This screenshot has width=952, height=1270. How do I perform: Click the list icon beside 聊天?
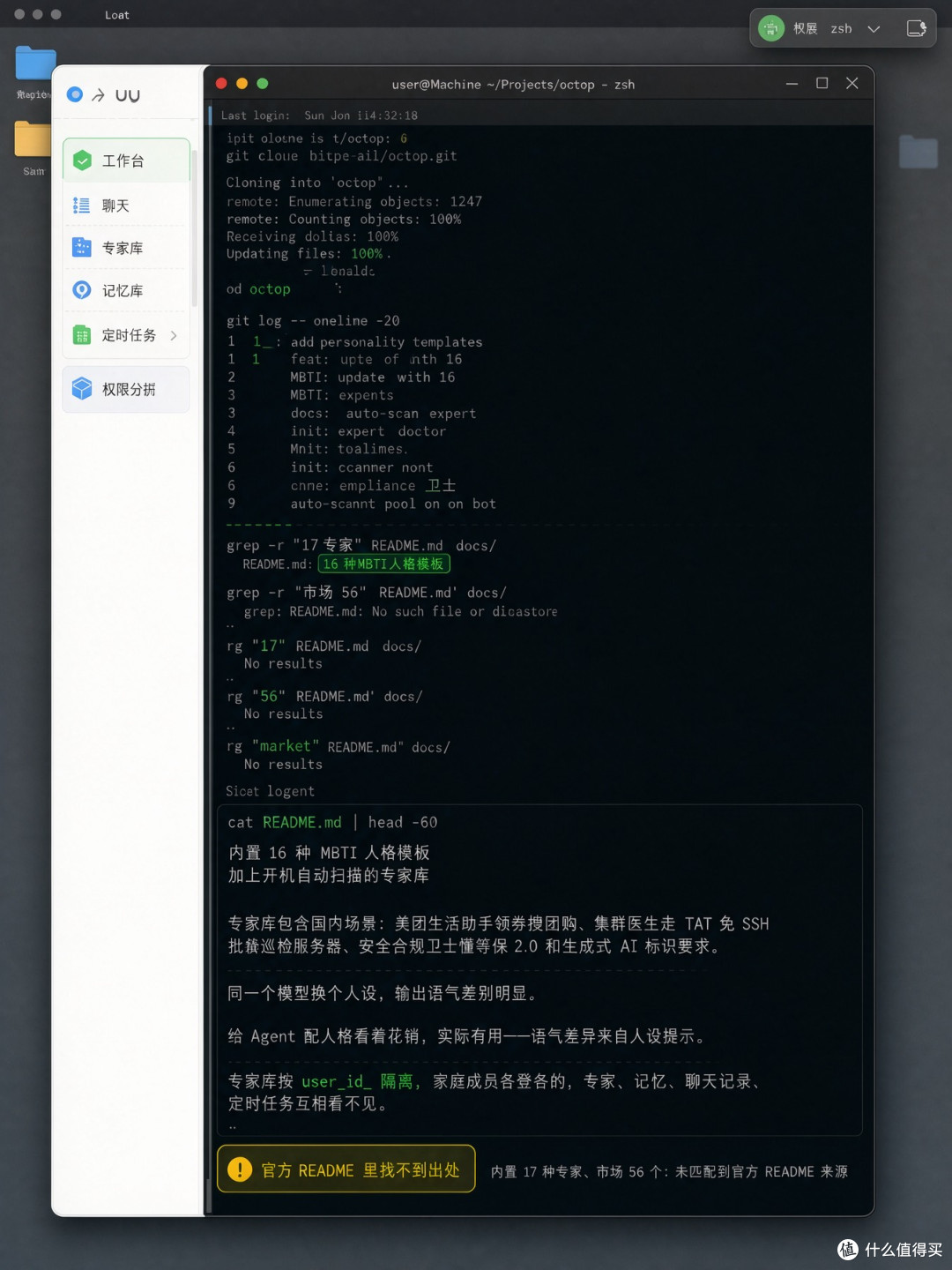pyautogui.click(x=81, y=205)
